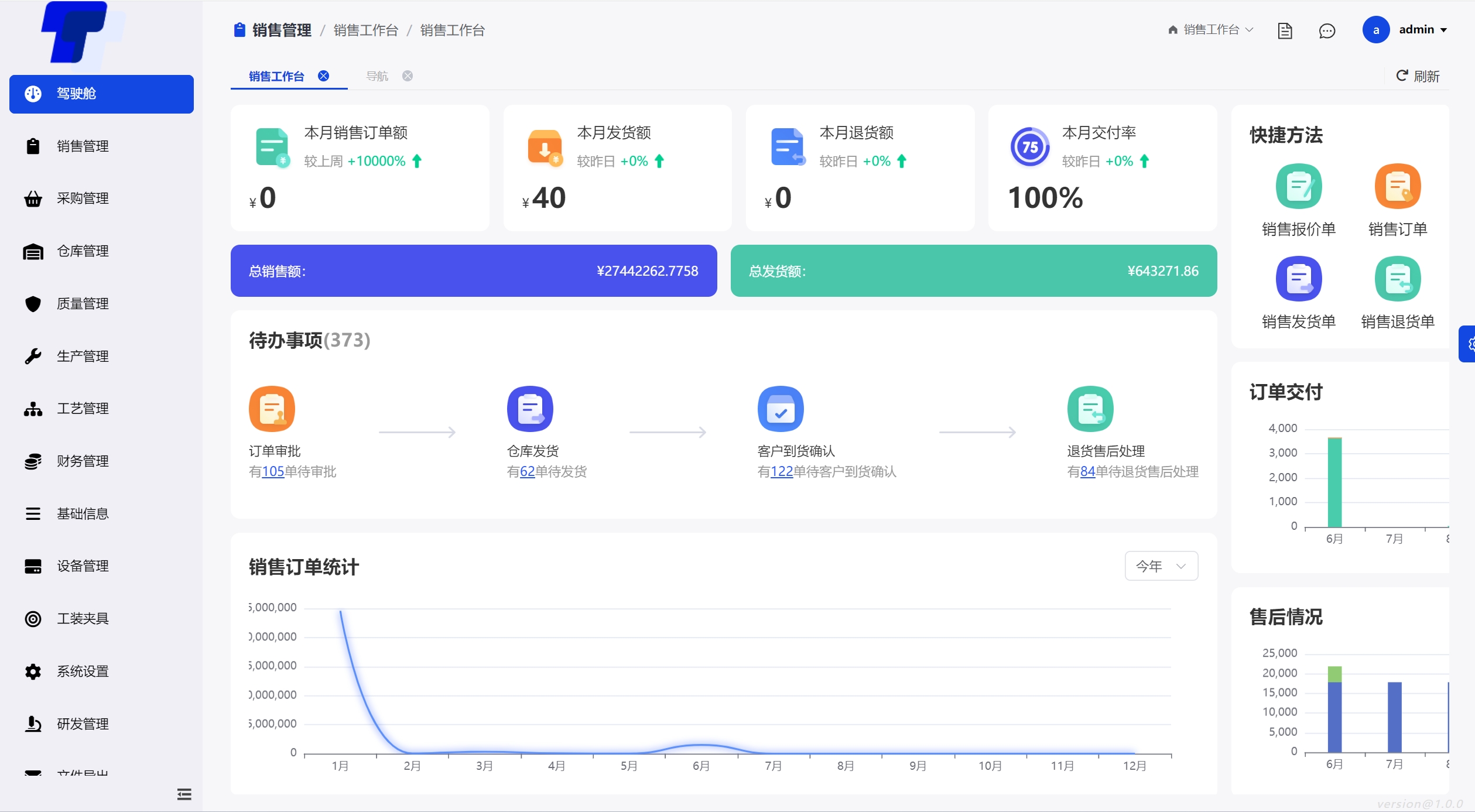Close the 销售工作台 tab
The height and width of the screenshot is (812, 1475).
pyautogui.click(x=323, y=76)
